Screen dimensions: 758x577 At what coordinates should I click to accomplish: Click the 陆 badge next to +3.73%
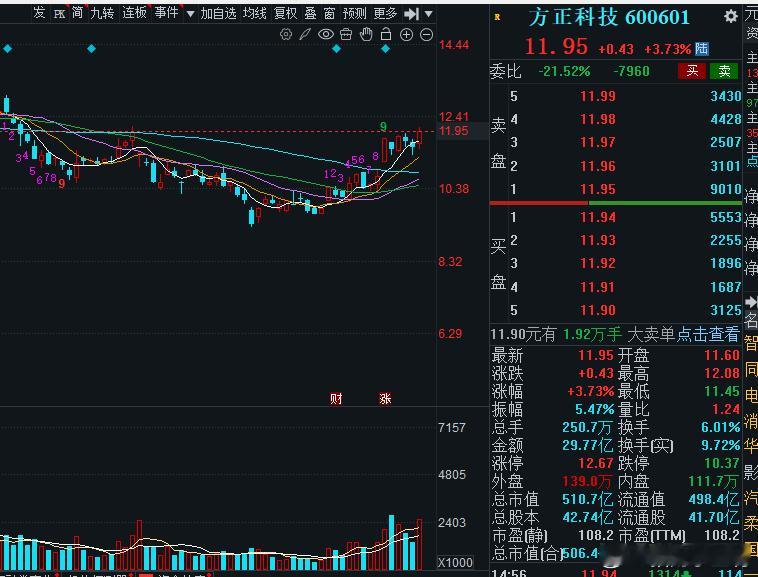pyautogui.click(x=701, y=48)
